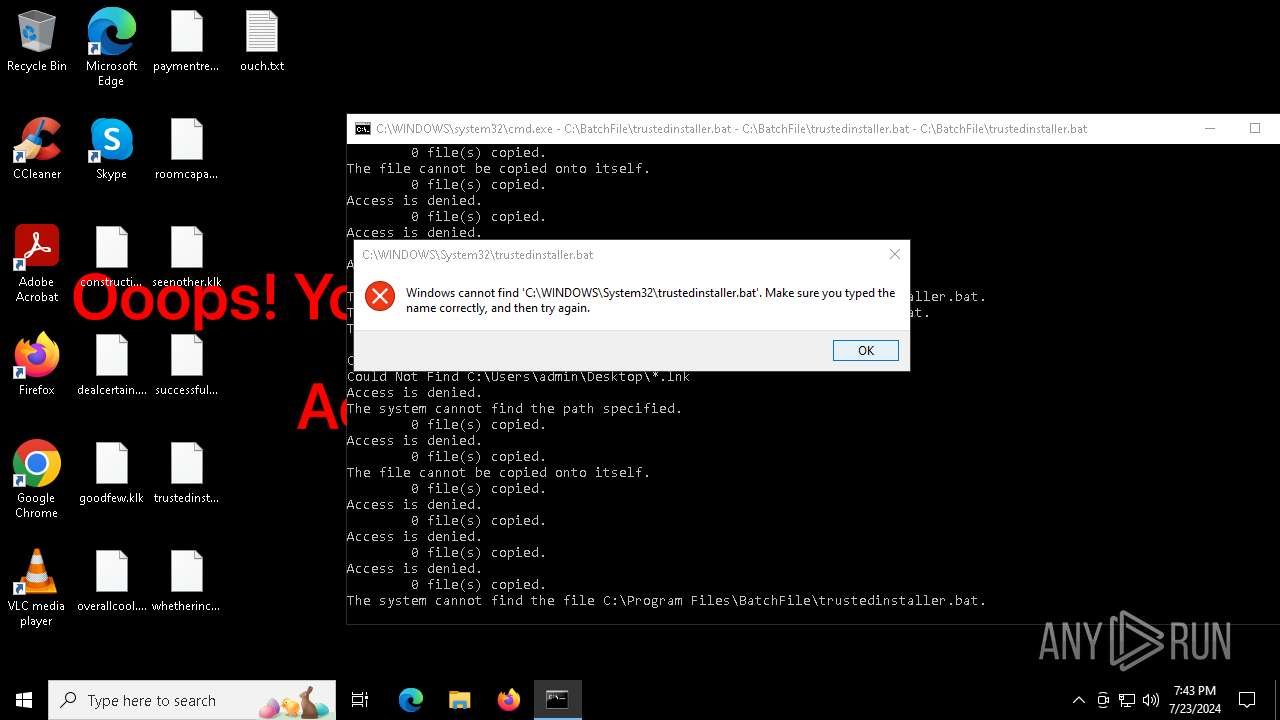Click OK in the error dialog
The width and height of the screenshot is (1280, 720).
(865, 350)
